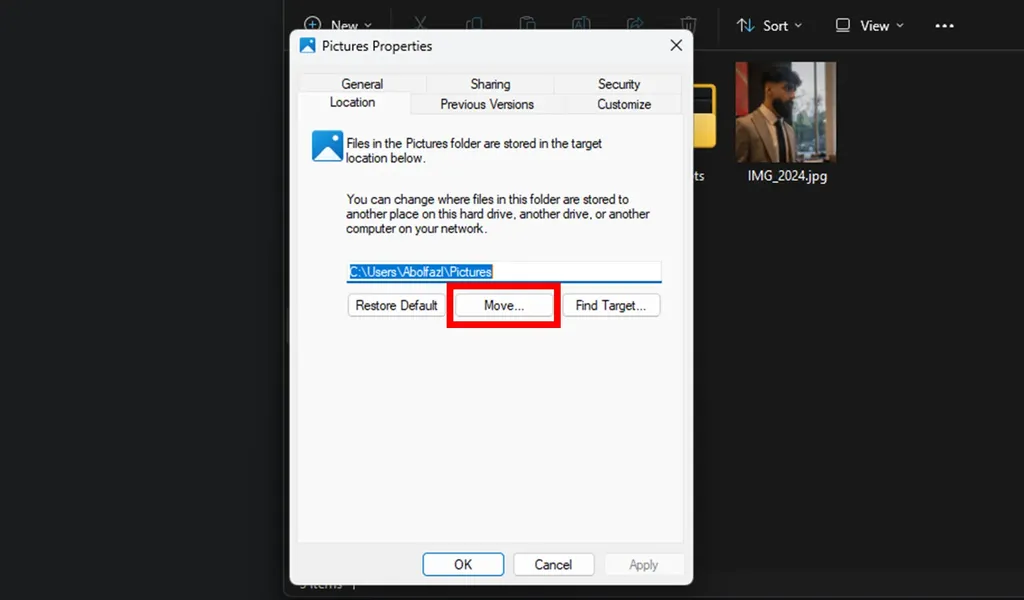This screenshot has width=1024, height=600.
Task: Click the Delete trash icon
Action: point(688,25)
